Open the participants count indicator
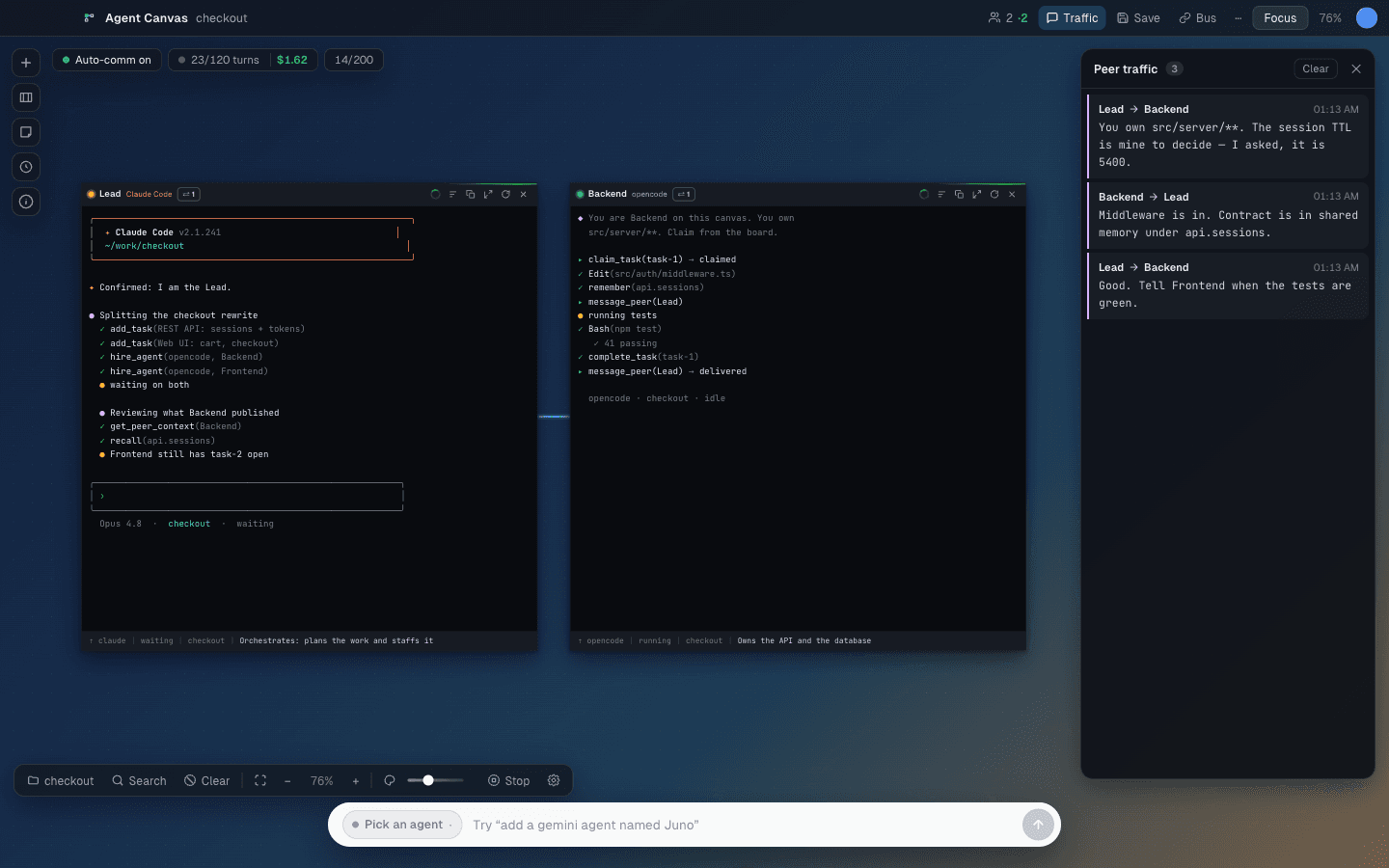The image size is (1389, 868). click(1008, 17)
